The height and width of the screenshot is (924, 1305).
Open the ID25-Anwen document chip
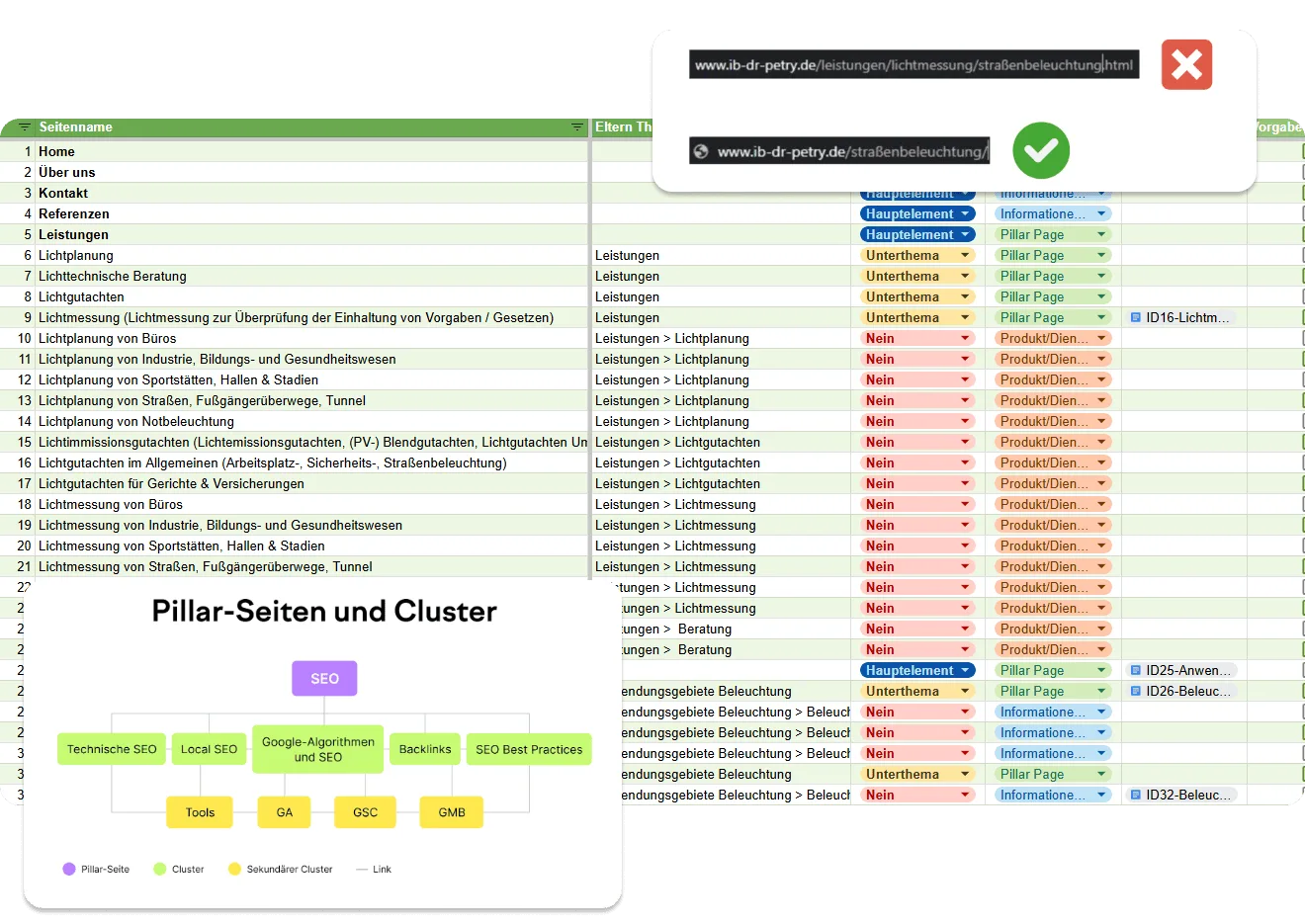point(1180,670)
